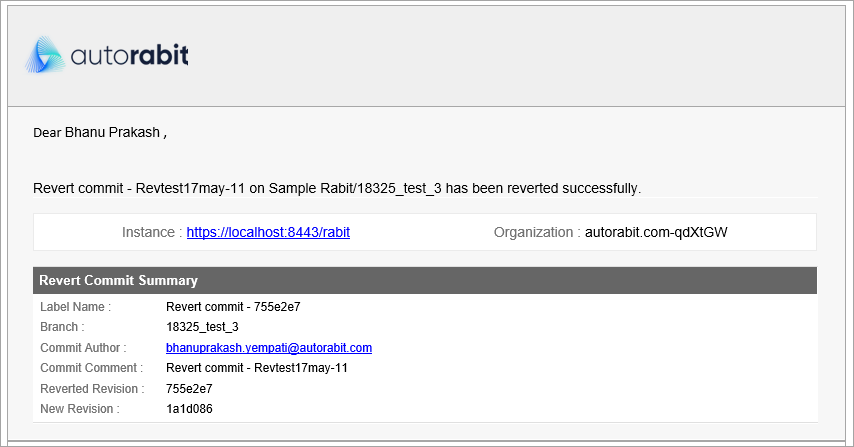Select the Label Name value 'Revert commit - 755e2e7'
This screenshot has width=854, height=447.
[229, 307]
